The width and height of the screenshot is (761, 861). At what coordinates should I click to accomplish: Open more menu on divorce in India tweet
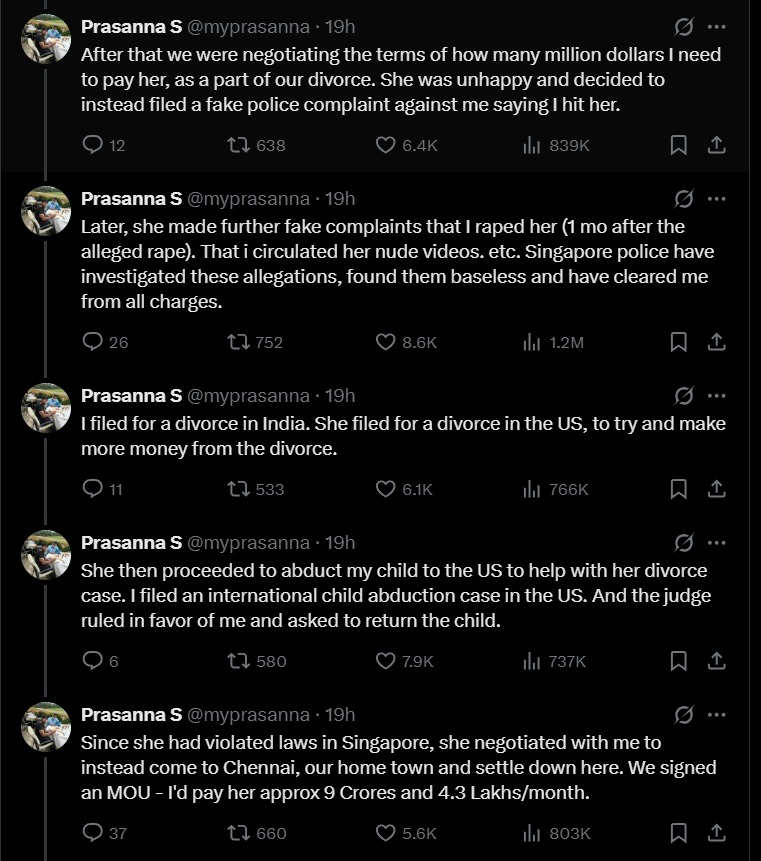[x=716, y=396]
